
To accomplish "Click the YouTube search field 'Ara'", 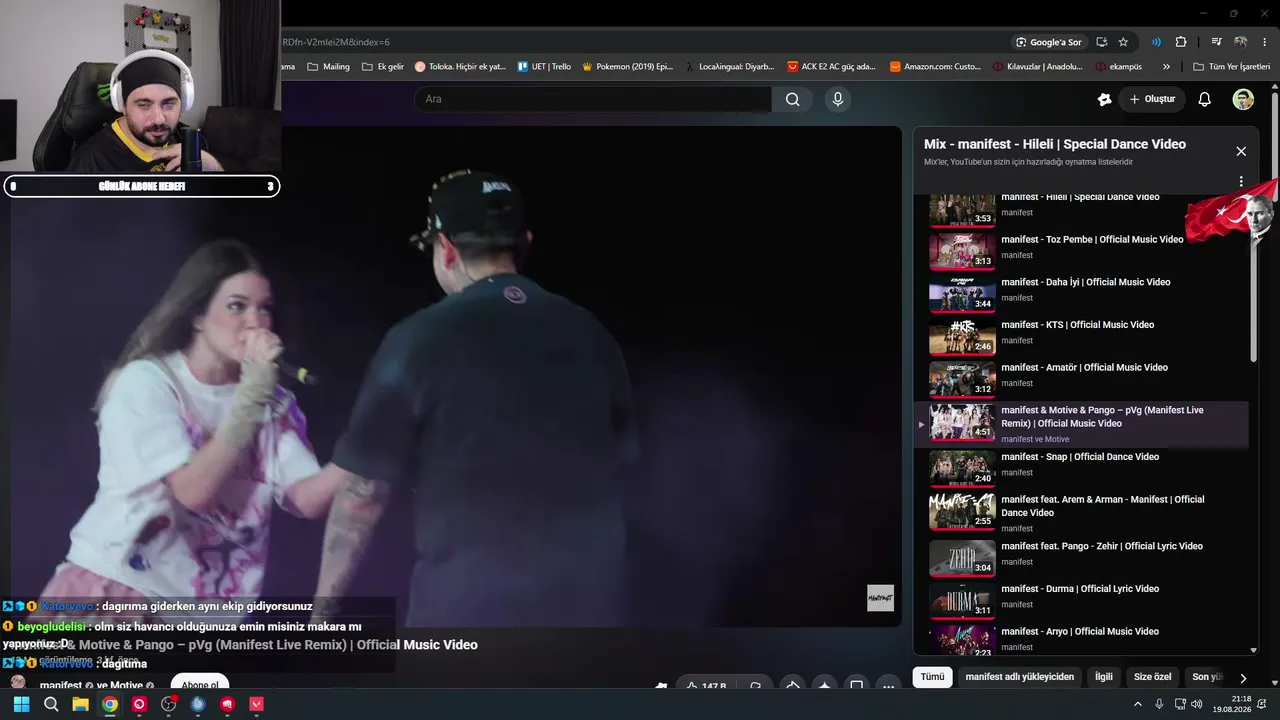I will pos(593,99).
